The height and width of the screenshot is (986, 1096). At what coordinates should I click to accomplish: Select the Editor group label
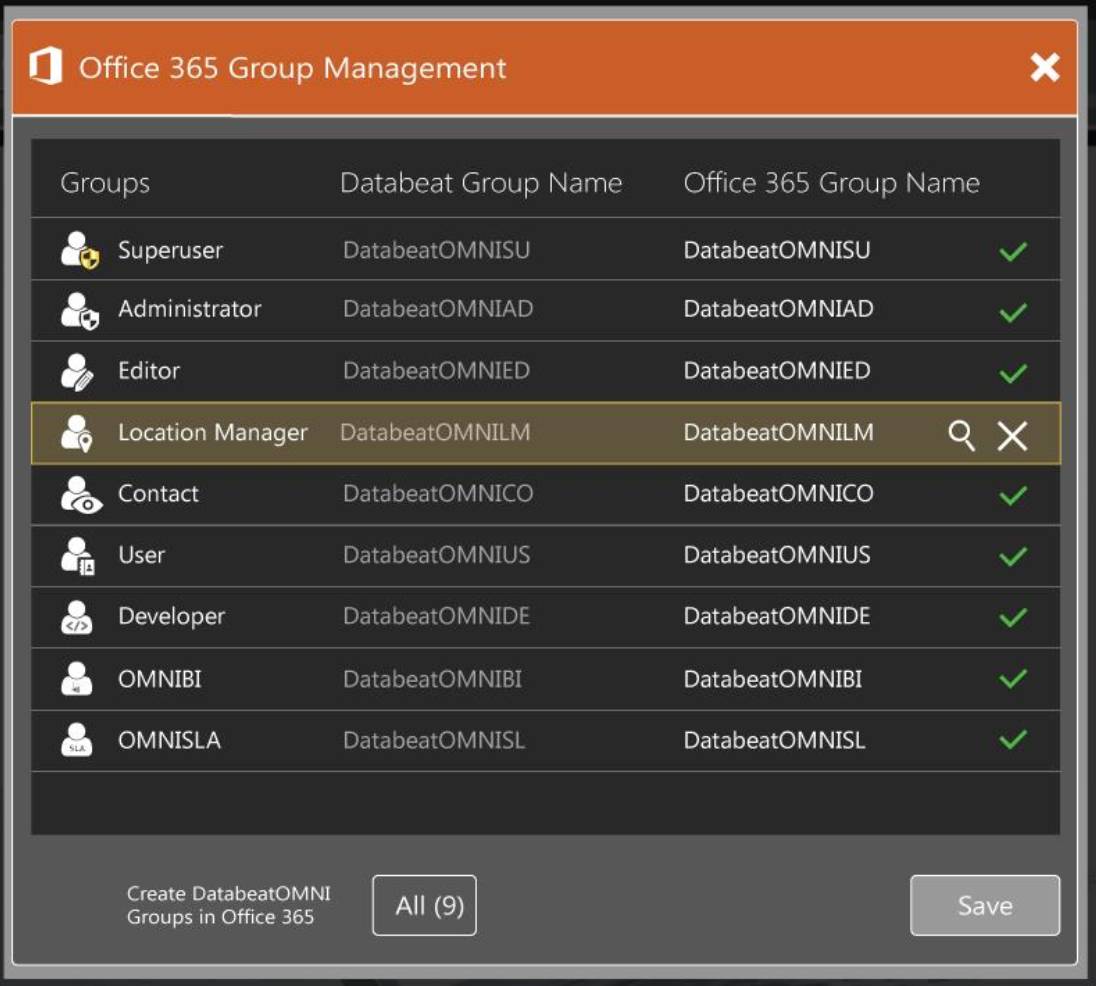coord(149,370)
